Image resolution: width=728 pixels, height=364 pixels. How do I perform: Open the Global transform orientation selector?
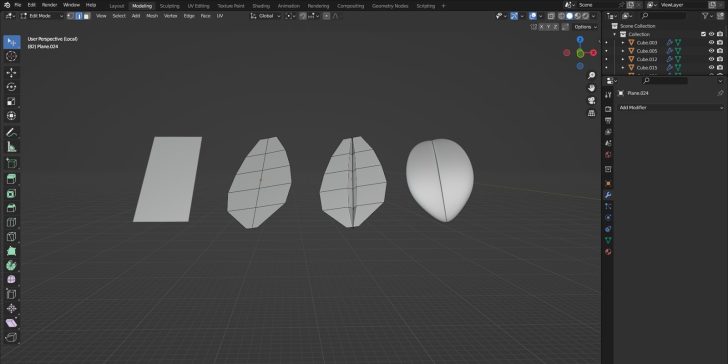tap(266, 16)
